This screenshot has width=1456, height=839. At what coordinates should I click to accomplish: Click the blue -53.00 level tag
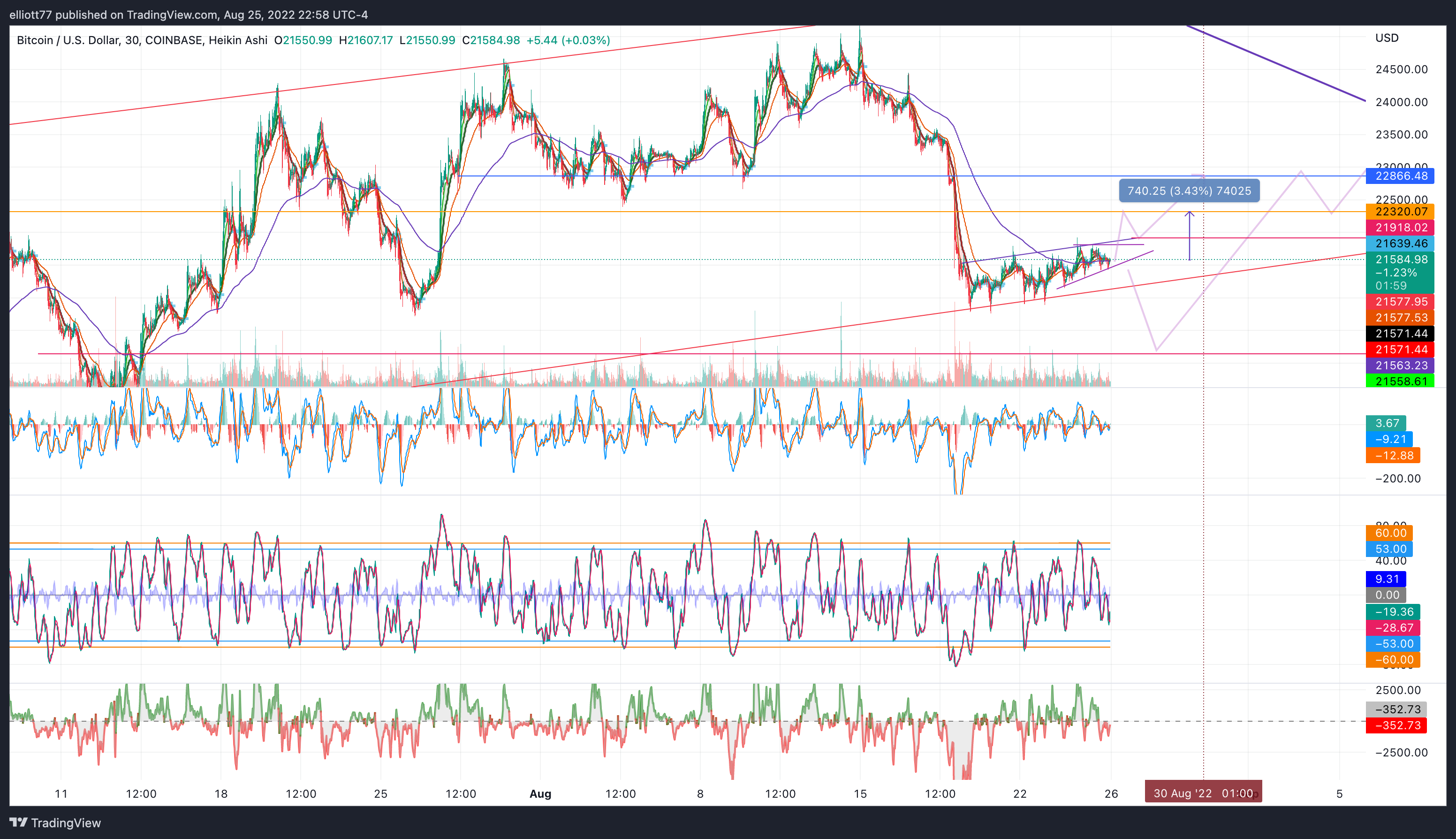click(x=1393, y=644)
